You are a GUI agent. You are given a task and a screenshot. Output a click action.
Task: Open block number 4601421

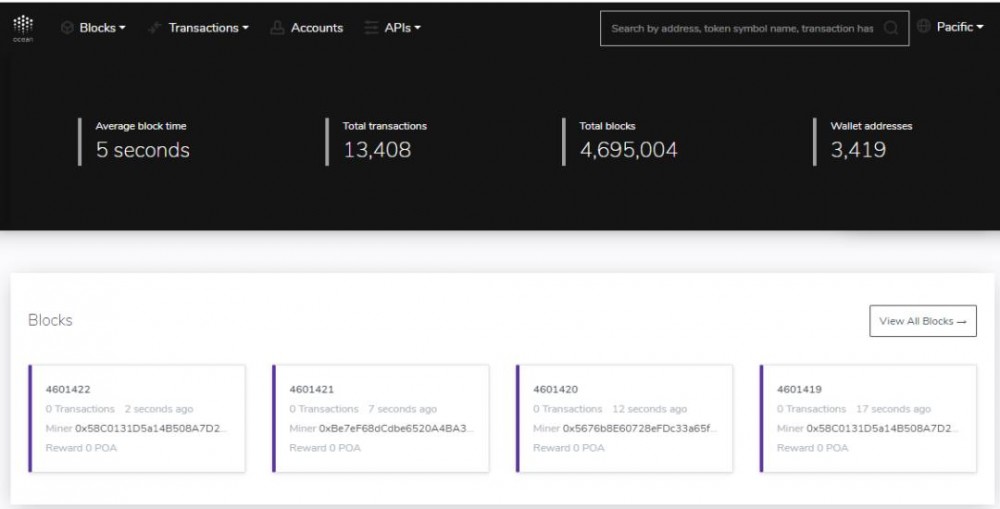pyautogui.click(x=311, y=389)
